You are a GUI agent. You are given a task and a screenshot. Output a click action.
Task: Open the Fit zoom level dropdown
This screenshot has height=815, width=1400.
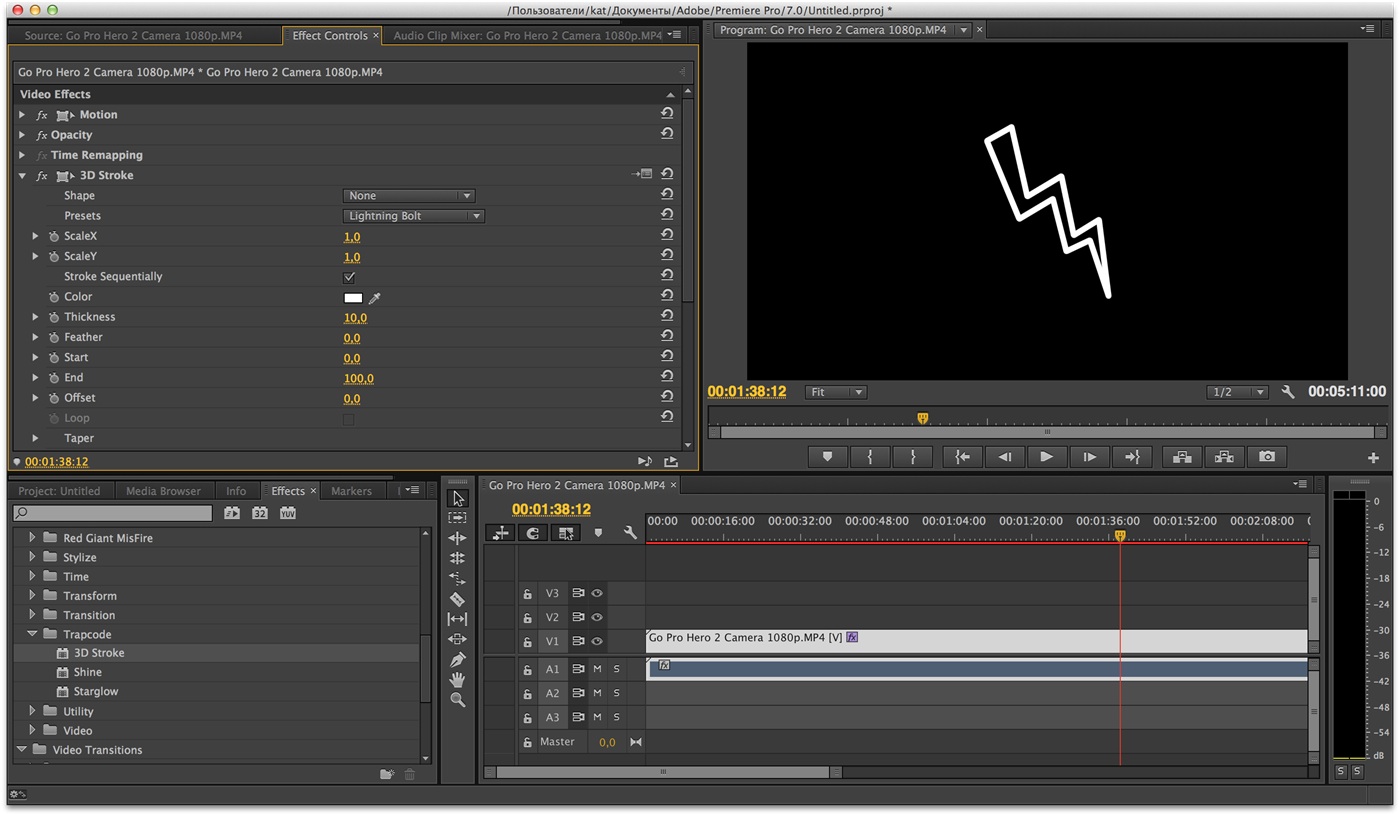pos(836,392)
